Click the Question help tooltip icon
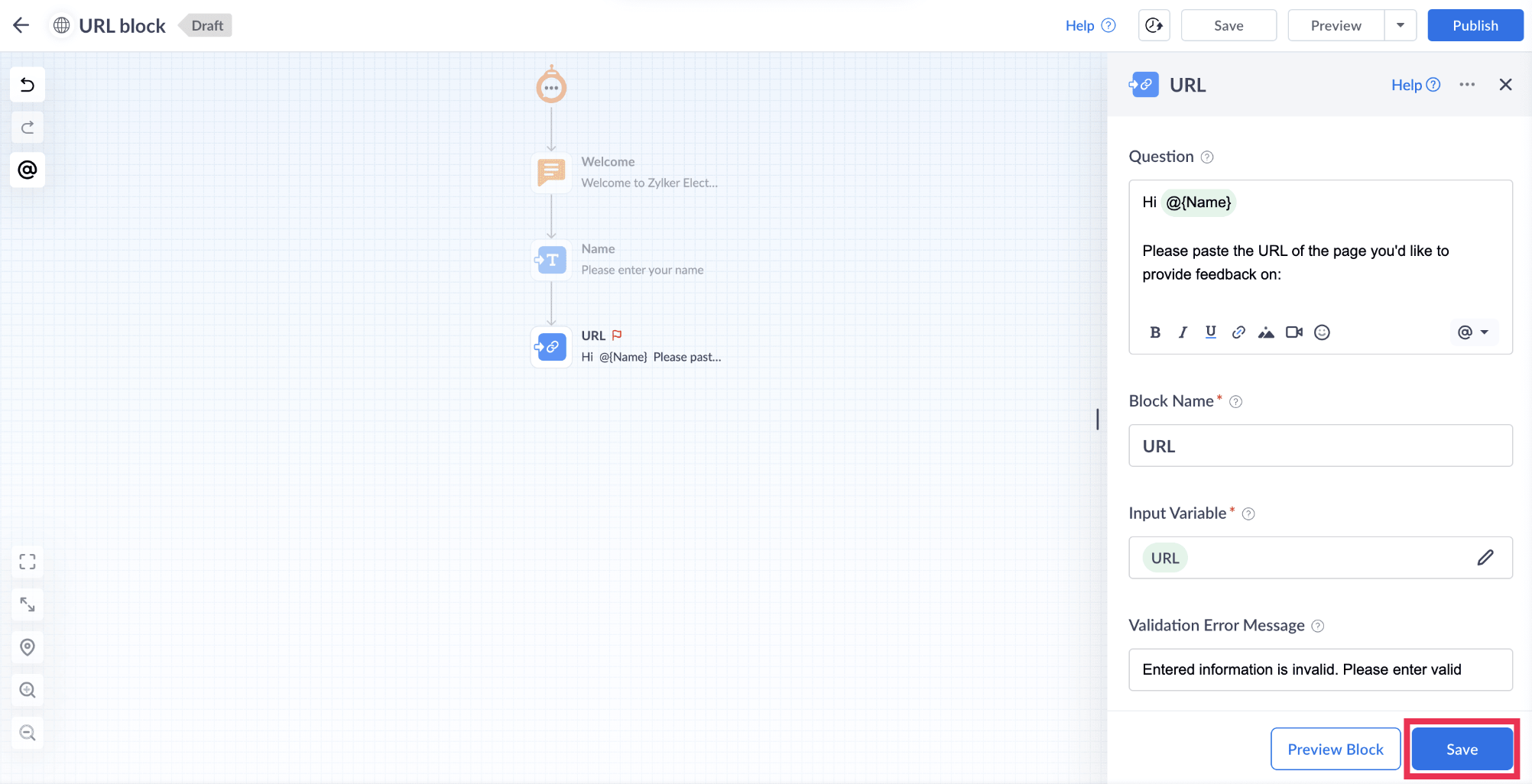This screenshot has height=784, width=1532. [1207, 157]
